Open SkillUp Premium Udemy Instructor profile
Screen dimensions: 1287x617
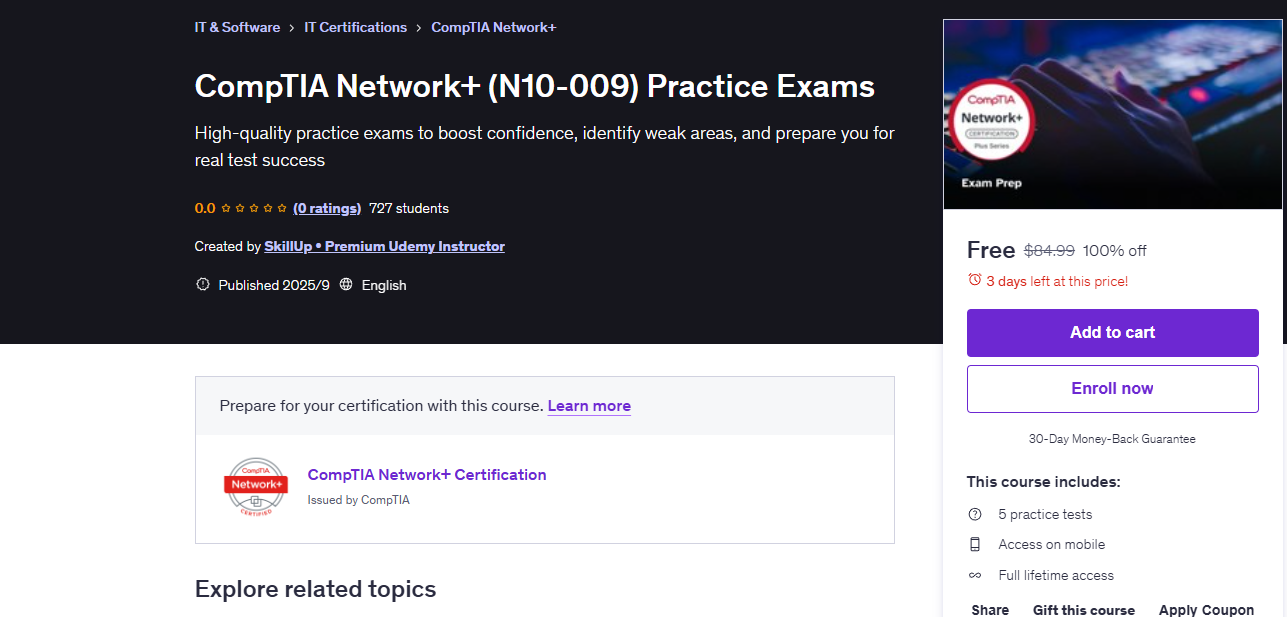coord(384,246)
